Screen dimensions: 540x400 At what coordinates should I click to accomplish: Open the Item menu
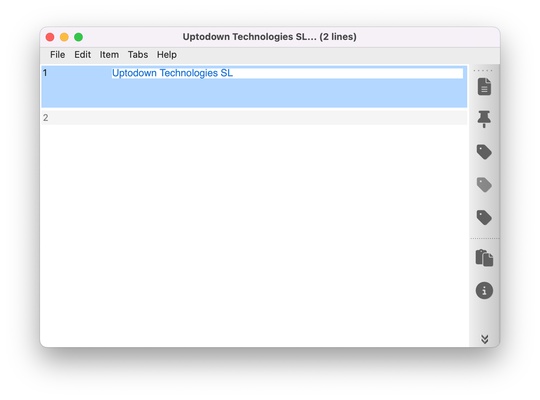[x=109, y=55]
